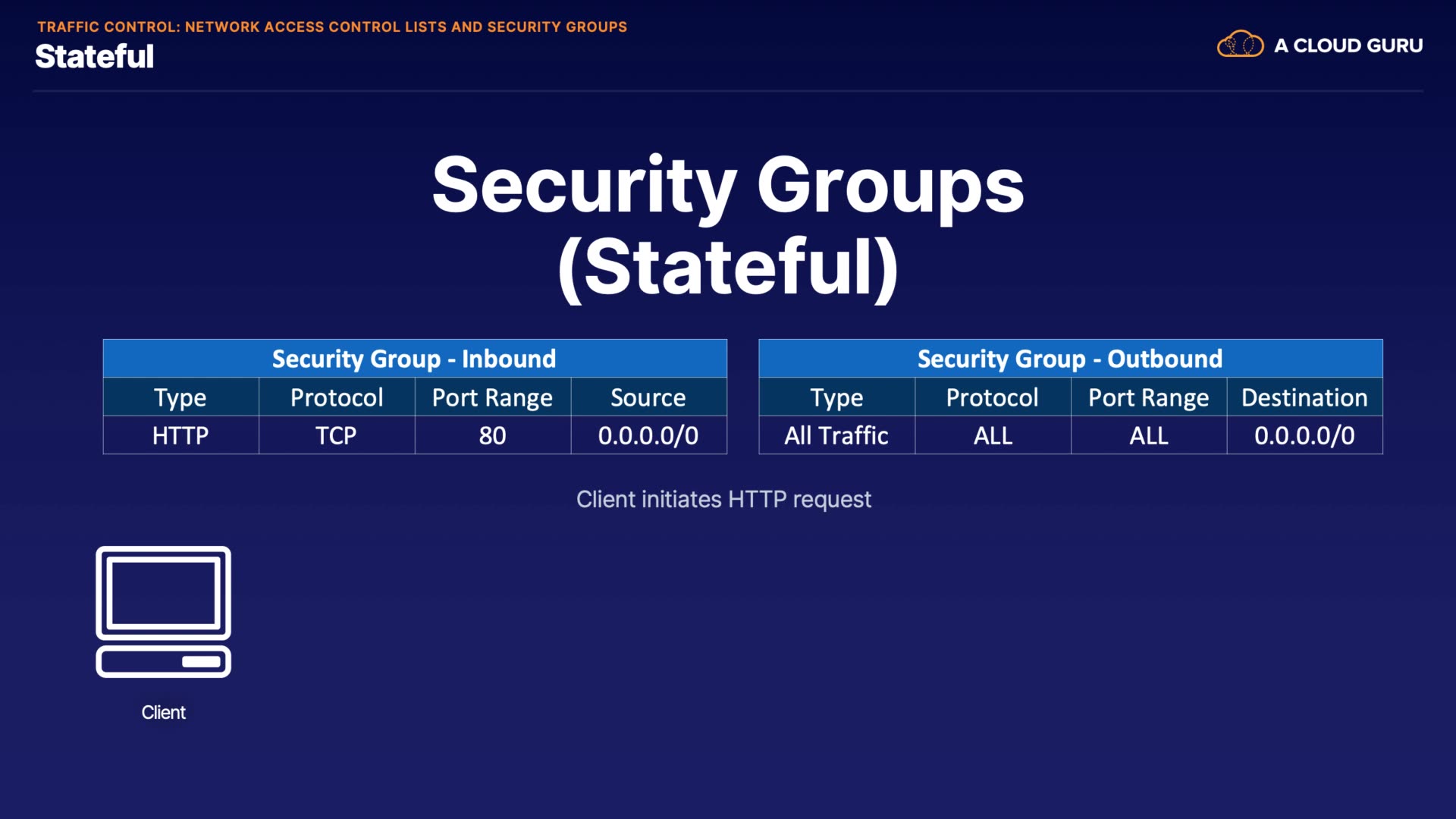Click the Client label under computer
The height and width of the screenshot is (819, 1456).
(x=163, y=712)
